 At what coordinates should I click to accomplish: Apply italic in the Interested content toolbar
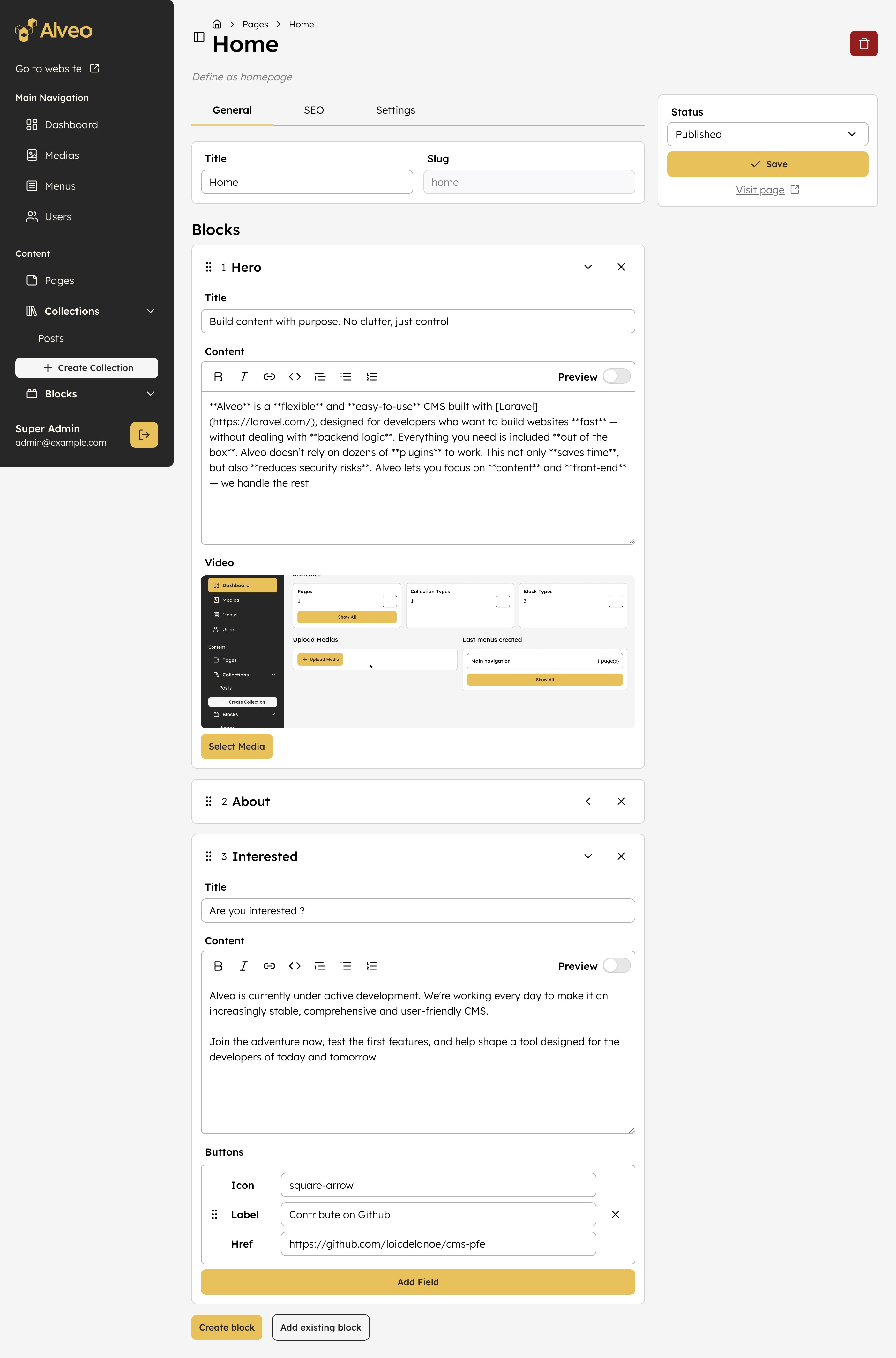[x=243, y=966]
